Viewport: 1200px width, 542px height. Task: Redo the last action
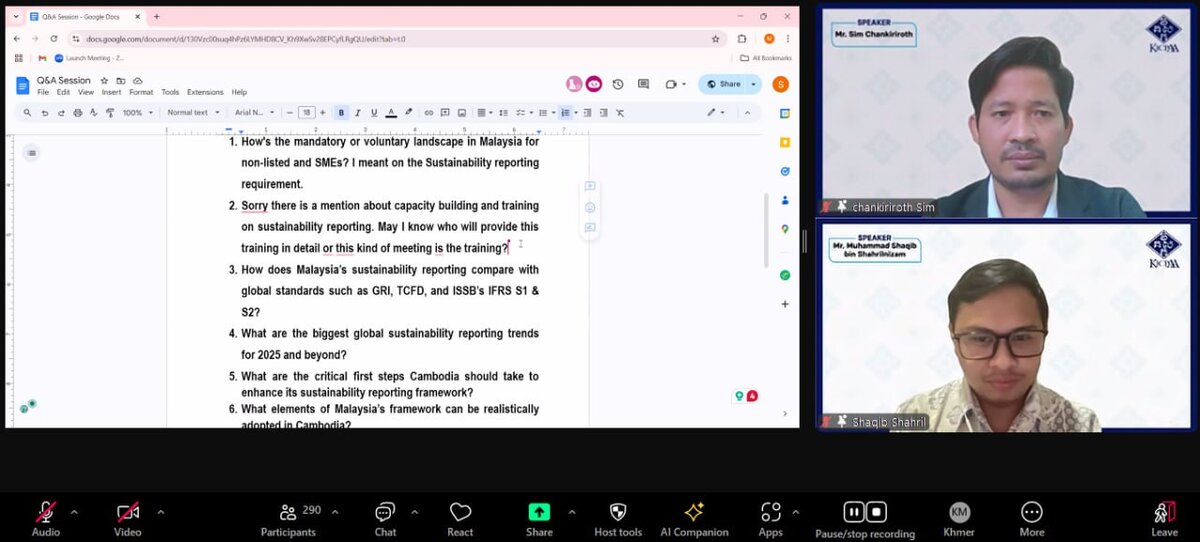coord(61,113)
